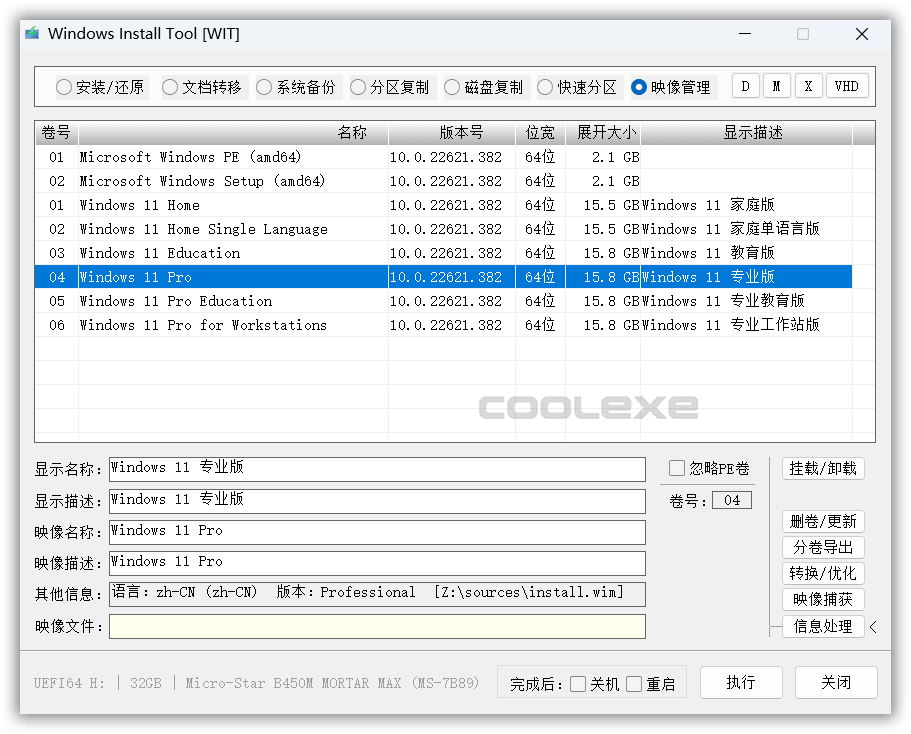This screenshot has height=734, width=911.
Task: Sort by the 显示描述 column header
Action: pyautogui.click(x=747, y=133)
